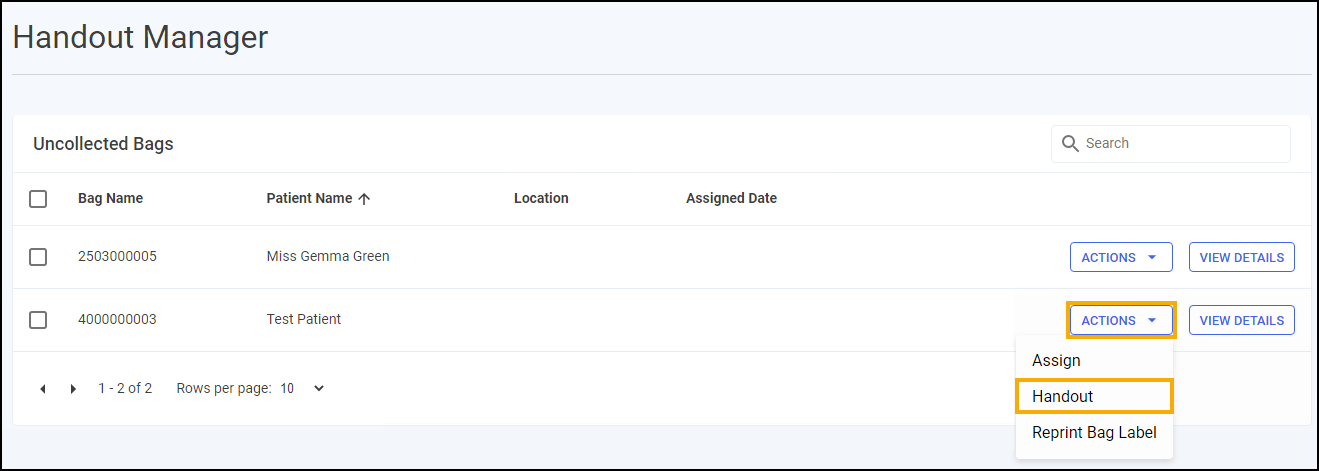
Task: Sort by the Location column header
Action: coord(541,199)
